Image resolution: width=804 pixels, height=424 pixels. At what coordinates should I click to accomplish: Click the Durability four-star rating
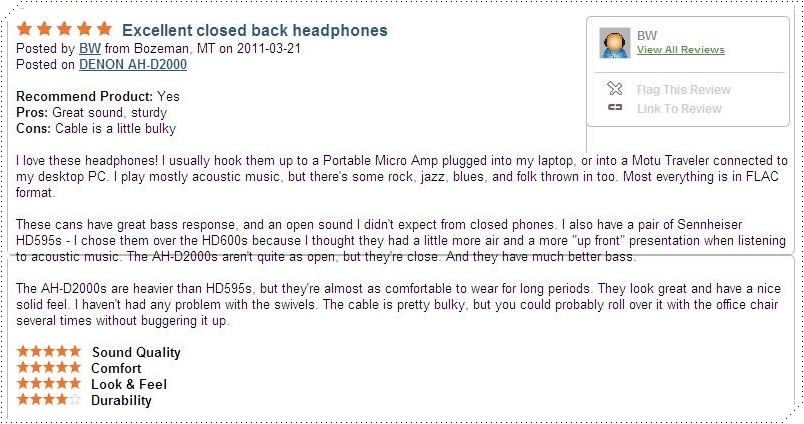tap(49, 400)
